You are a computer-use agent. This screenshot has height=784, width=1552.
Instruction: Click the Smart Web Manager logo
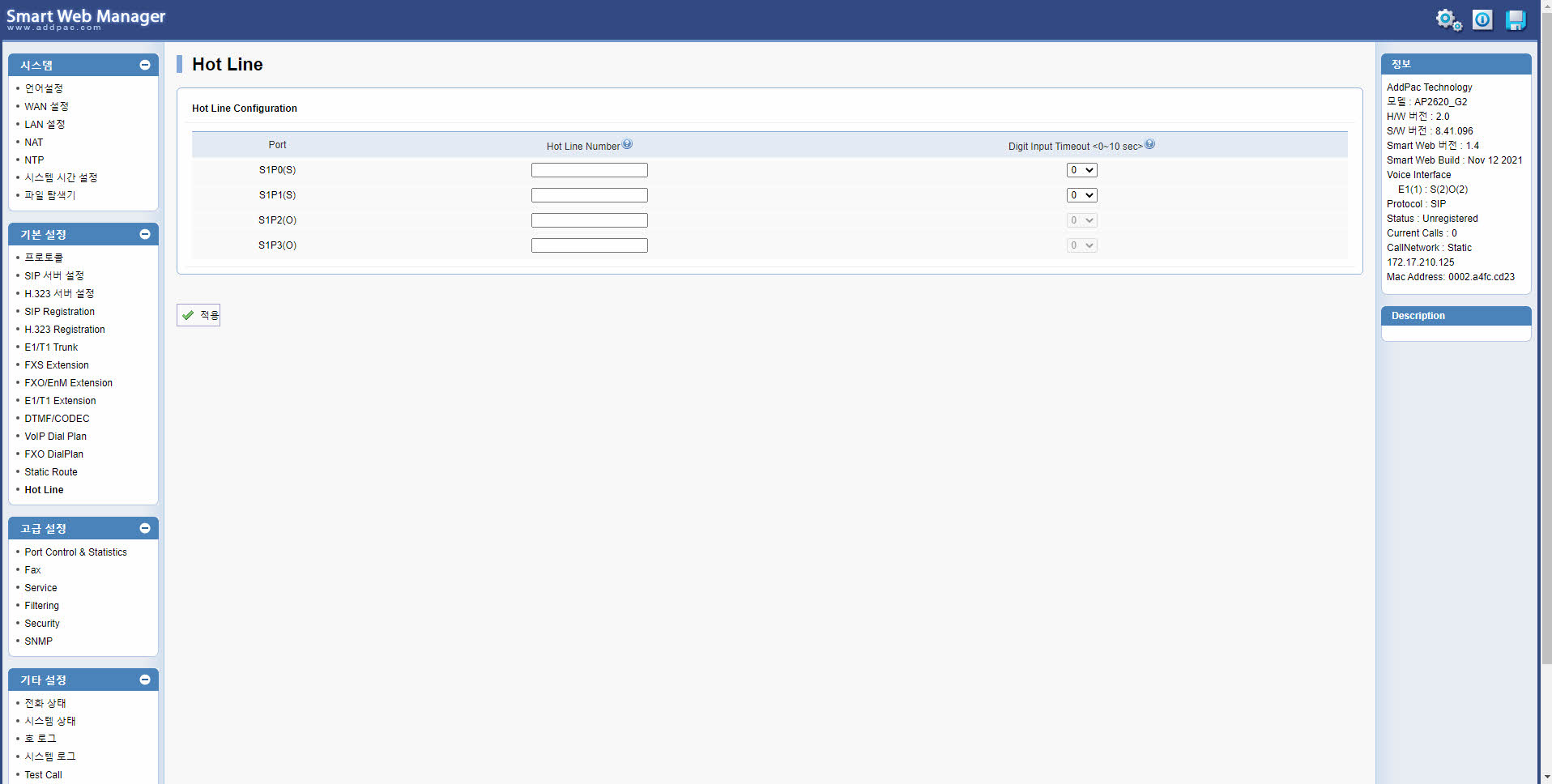pyautogui.click(x=86, y=19)
